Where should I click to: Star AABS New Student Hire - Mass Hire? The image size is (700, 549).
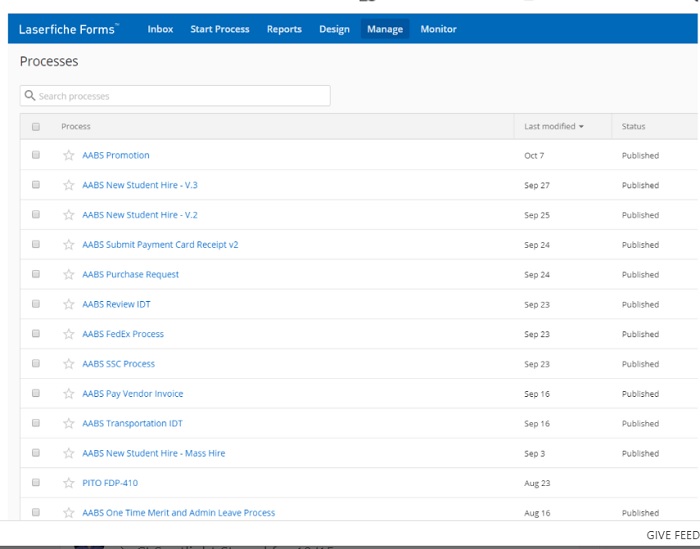point(68,453)
